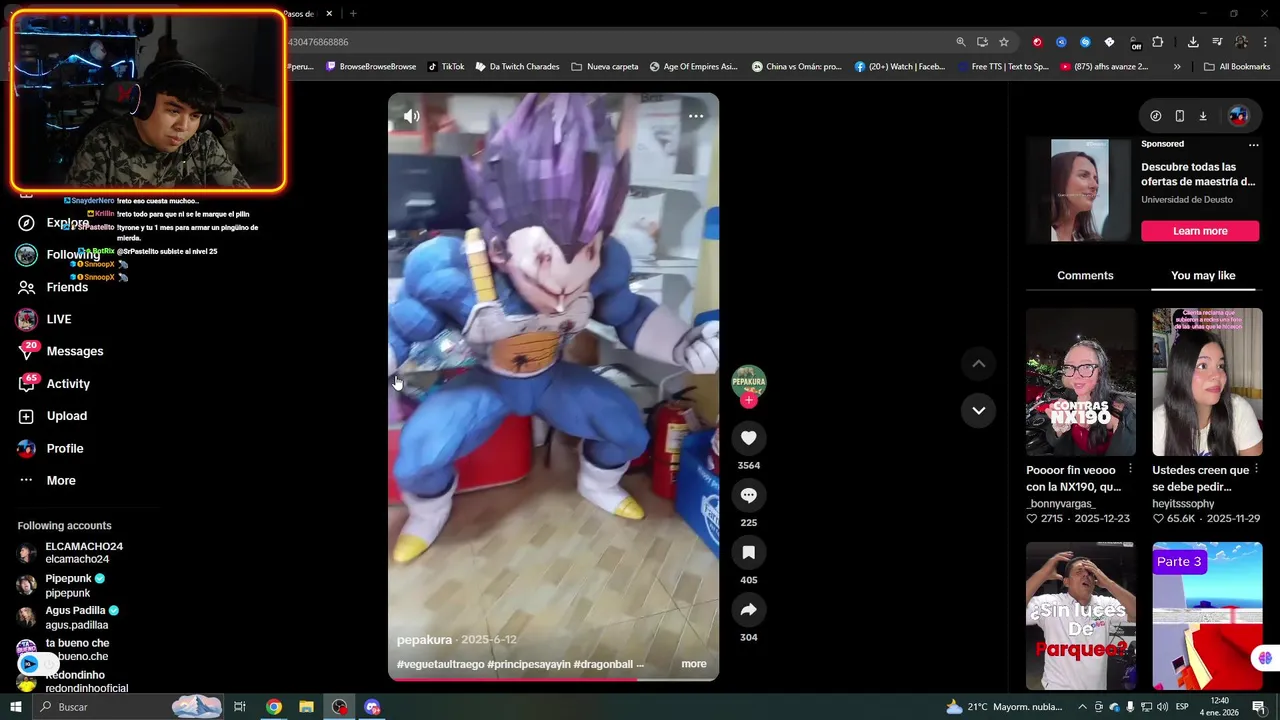Expand hidden bookmarks with double chevron

[x=1177, y=67]
